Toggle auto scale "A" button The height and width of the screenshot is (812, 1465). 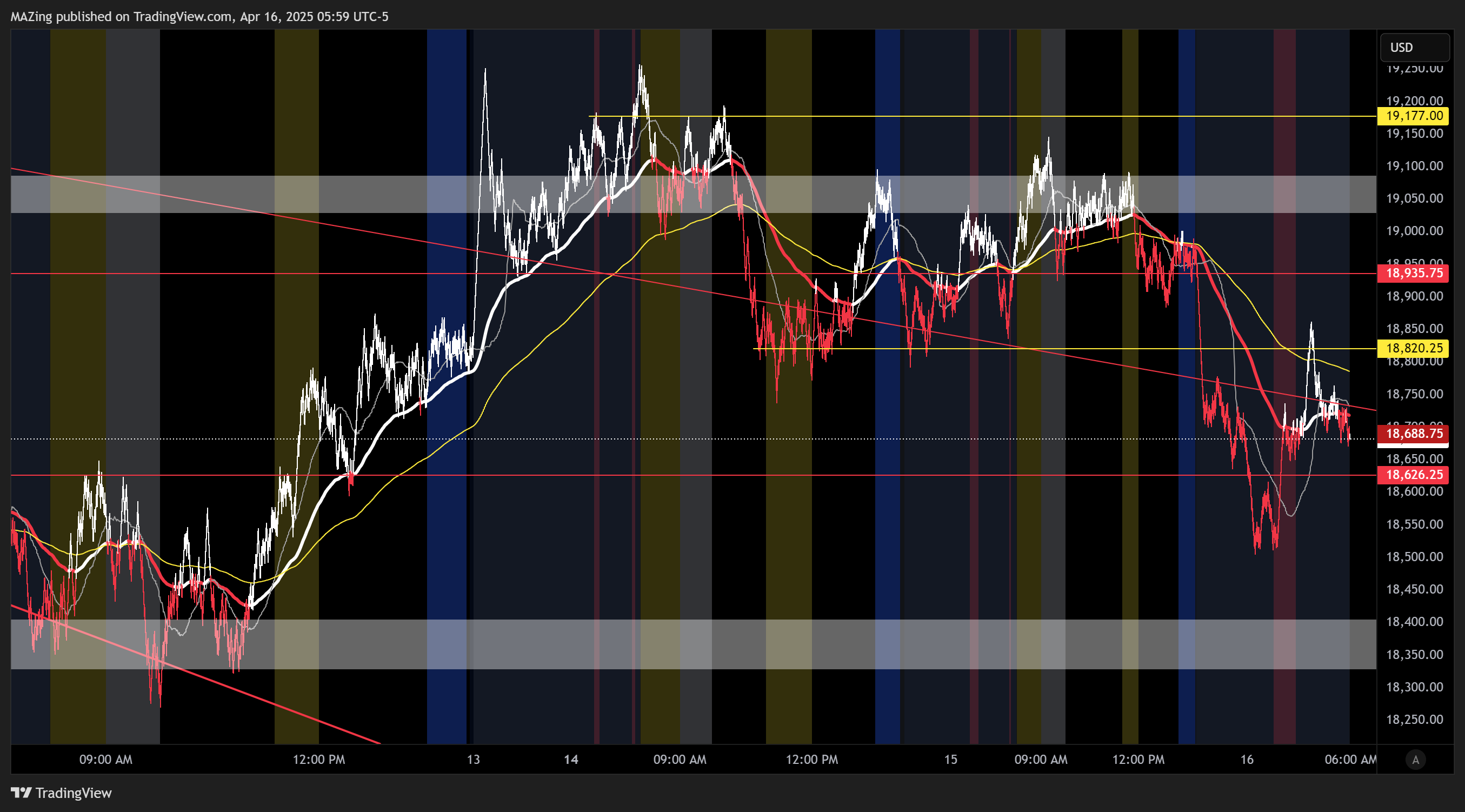coord(1415,759)
